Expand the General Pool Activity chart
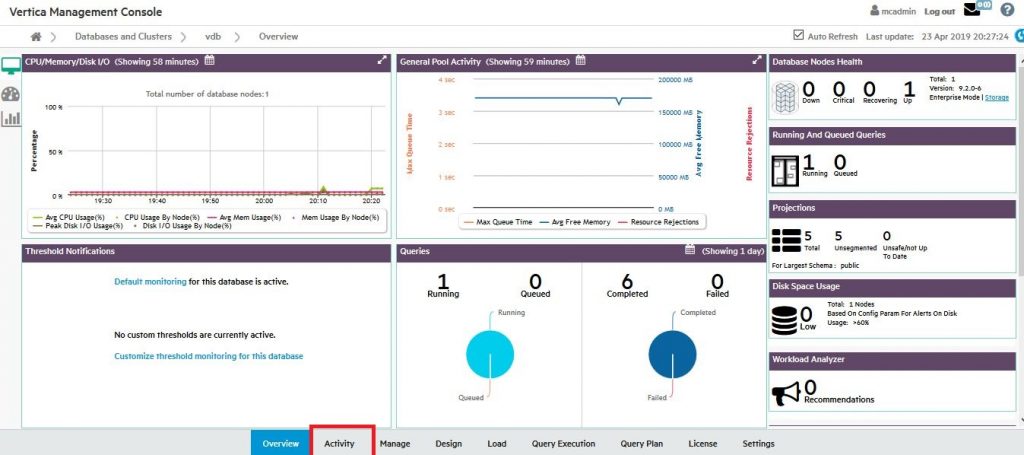This screenshot has height=455, width=1024. click(757, 61)
